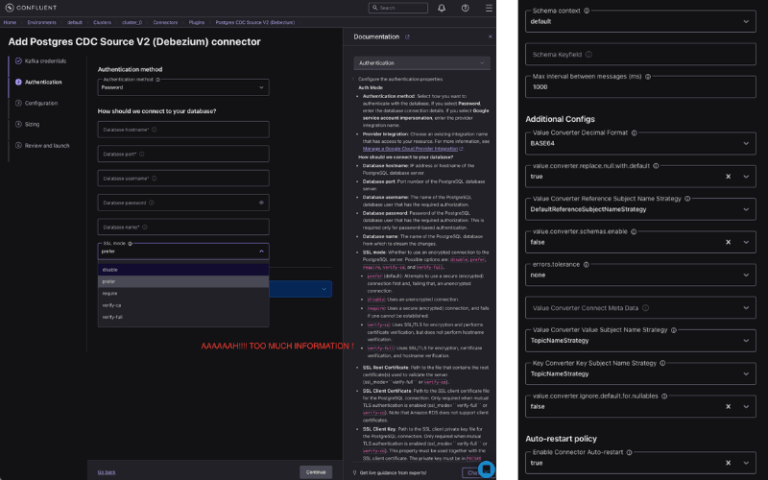Open the errors.tolerance dropdown
Screen dimensions: 768x480
point(639,275)
